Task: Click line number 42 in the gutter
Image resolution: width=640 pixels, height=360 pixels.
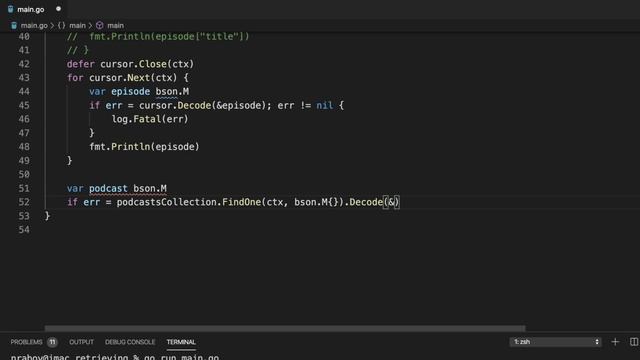Action: pyautogui.click(x=24, y=64)
